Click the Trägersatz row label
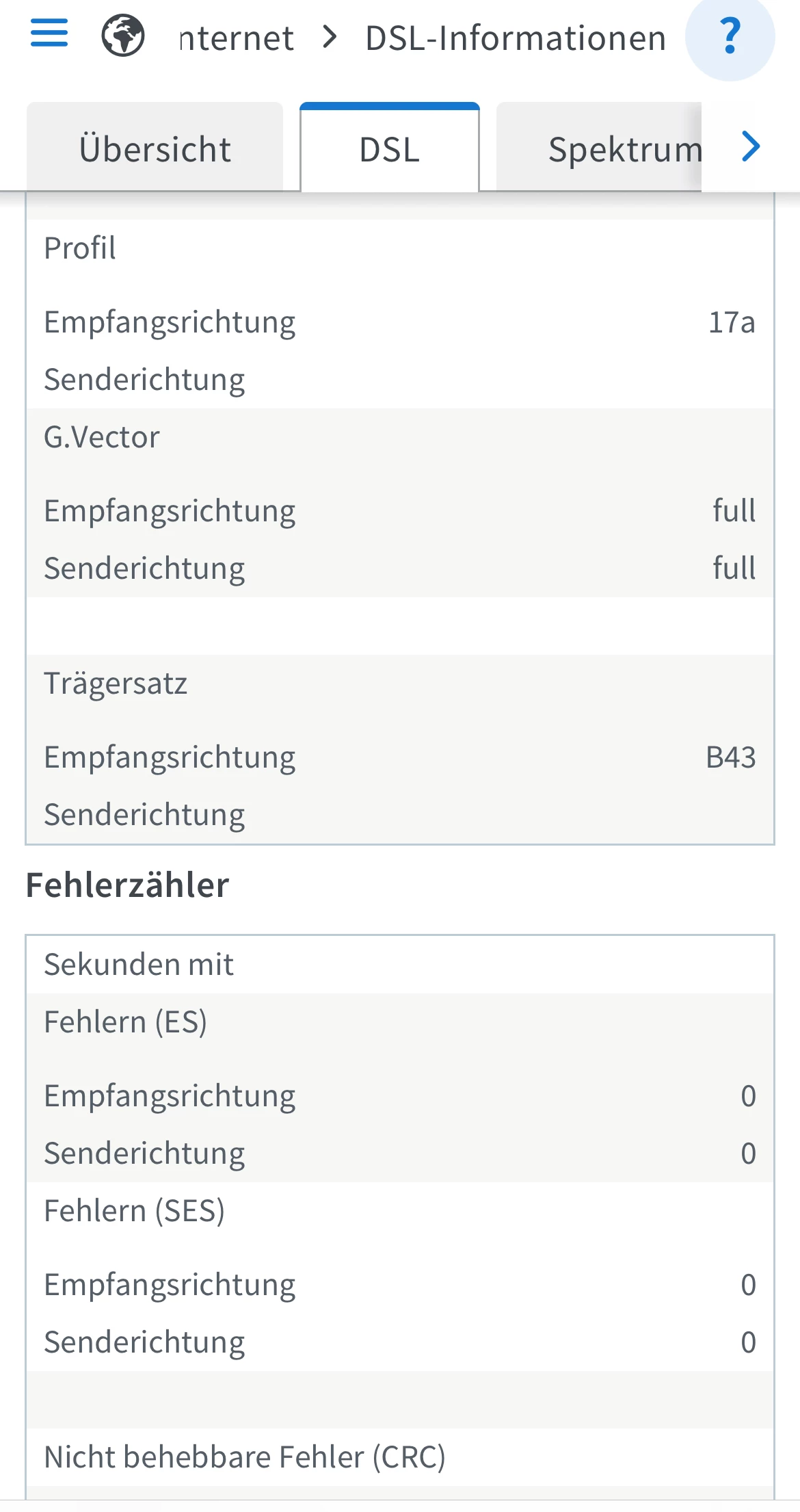Image resolution: width=800 pixels, height=1512 pixels. (116, 683)
